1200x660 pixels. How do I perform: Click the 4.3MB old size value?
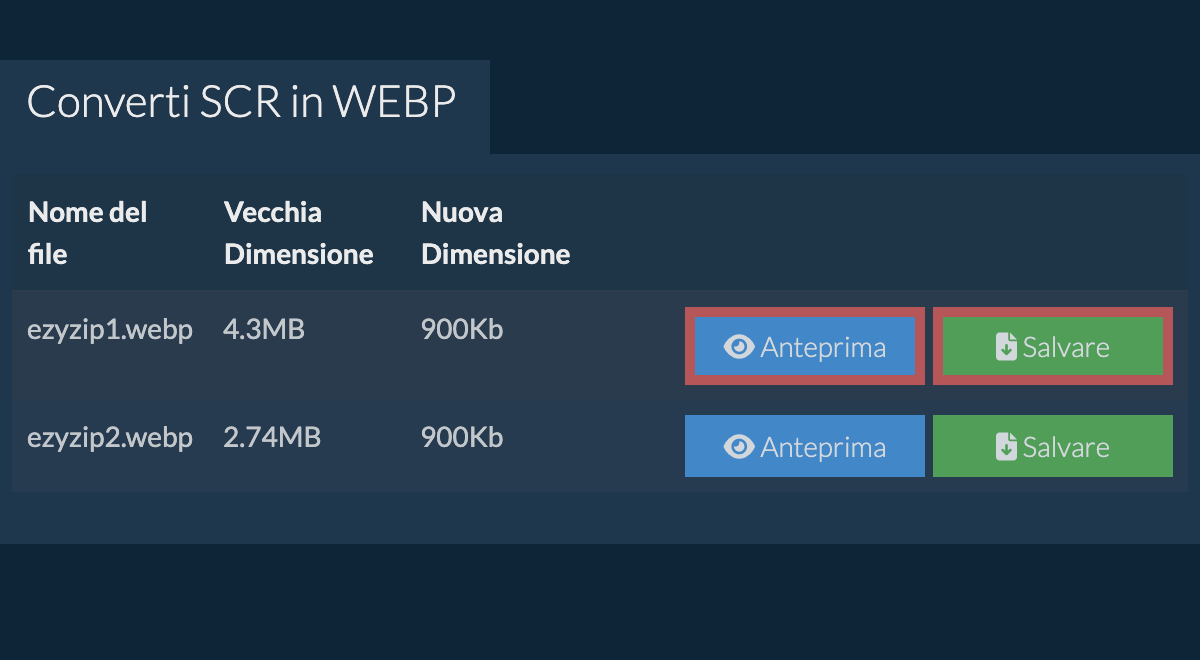(263, 329)
